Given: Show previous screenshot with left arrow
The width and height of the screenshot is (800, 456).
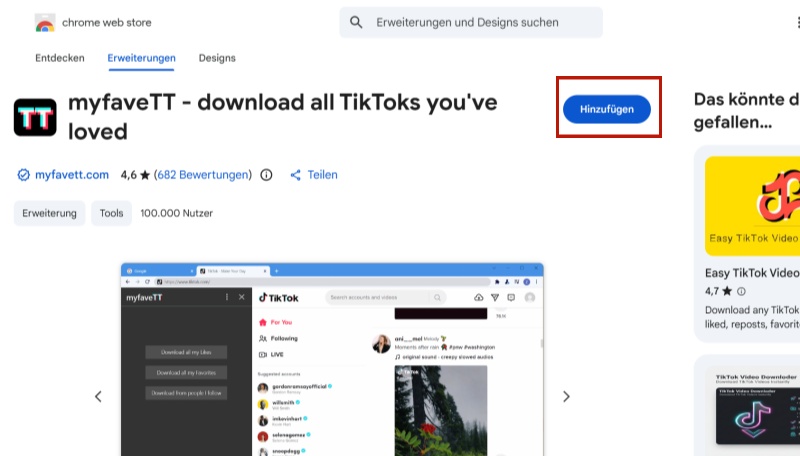Looking at the screenshot, I should (x=98, y=397).
